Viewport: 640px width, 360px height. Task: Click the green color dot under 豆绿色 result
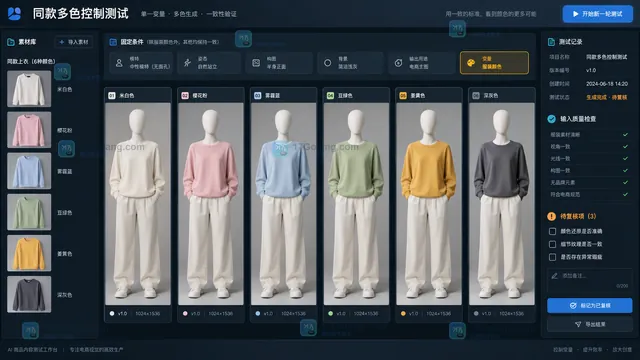[x=330, y=313]
